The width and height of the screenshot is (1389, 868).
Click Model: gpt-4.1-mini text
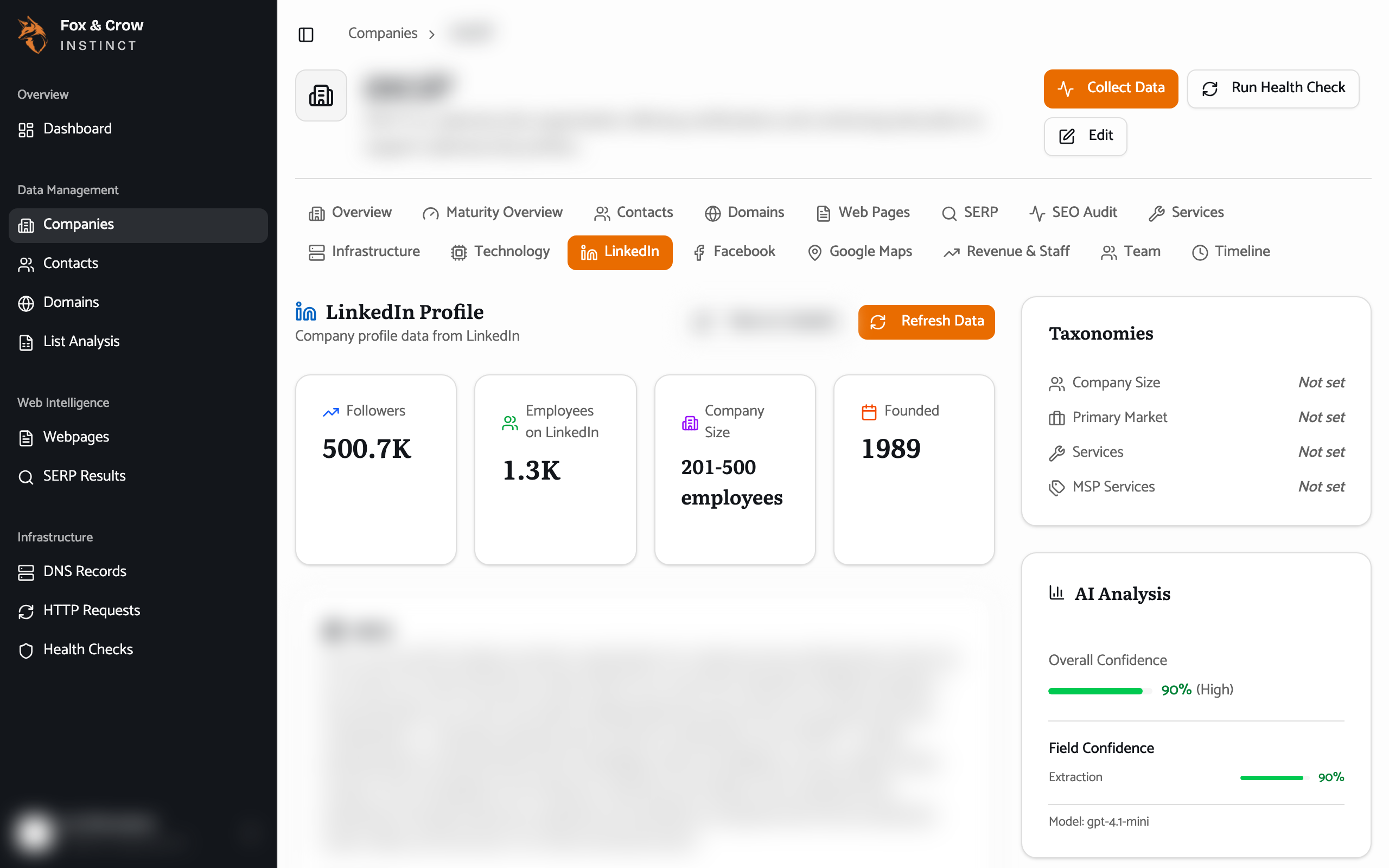1099,821
